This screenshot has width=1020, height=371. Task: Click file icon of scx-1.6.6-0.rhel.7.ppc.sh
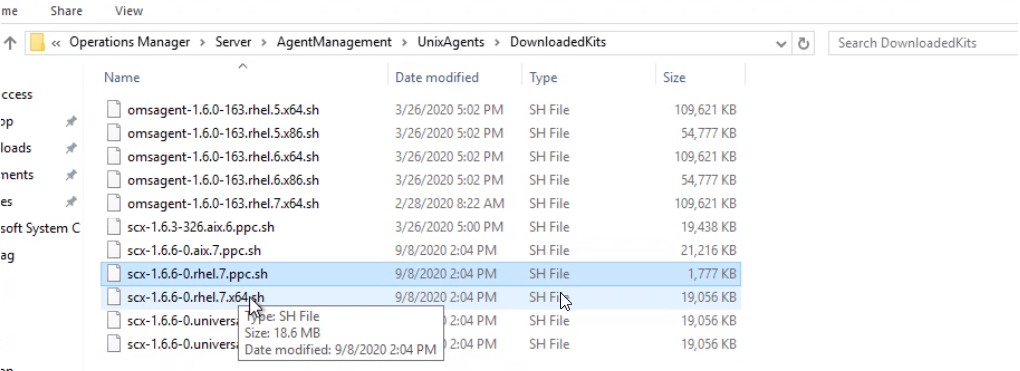click(x=114, y=274)
